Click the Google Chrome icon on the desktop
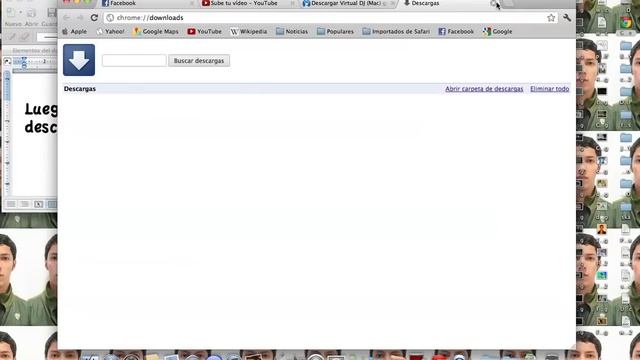This screenshot has height=360, width=640. [x=625, y=23]
